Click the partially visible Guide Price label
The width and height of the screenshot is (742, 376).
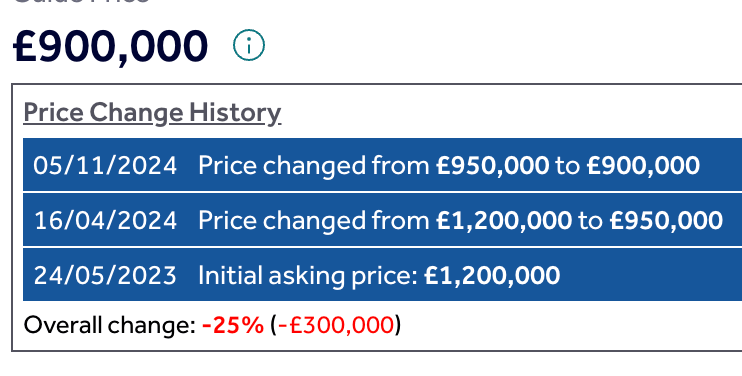point(80,2)
